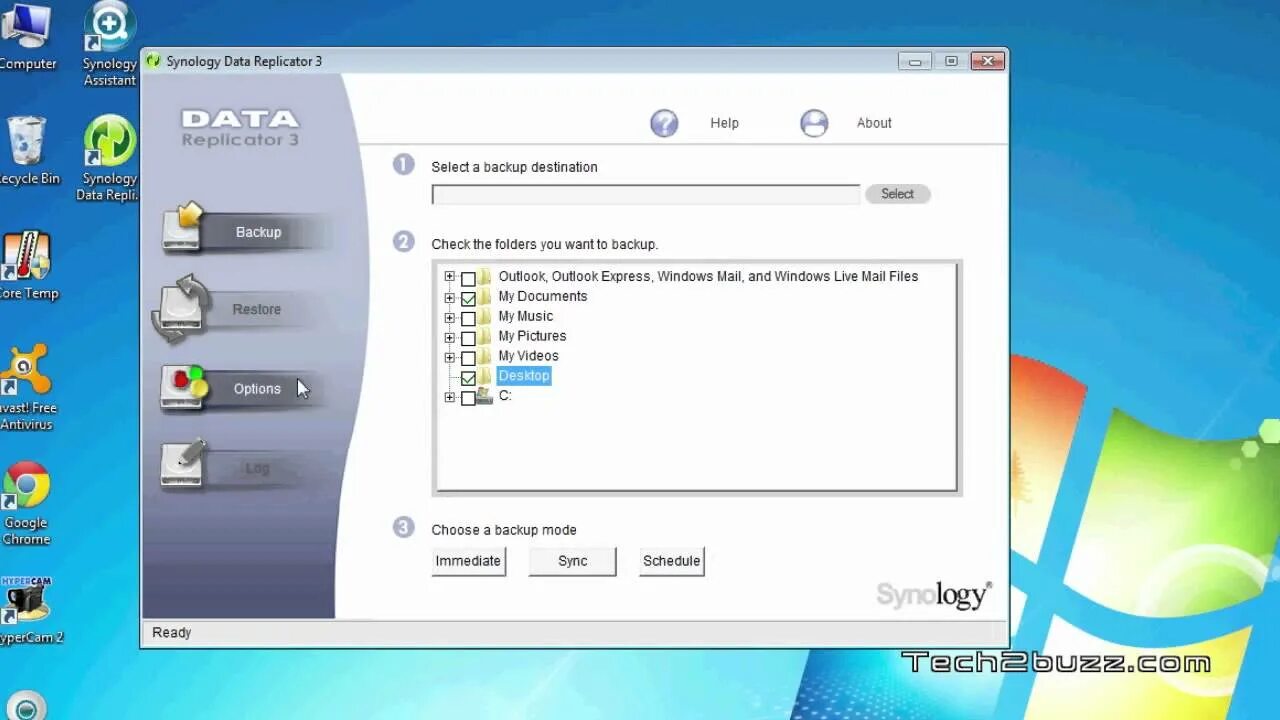Viewport: 1280px width, 720px height.
Task: Enable backup of the C: drive
Action: [x=468, y=396]
